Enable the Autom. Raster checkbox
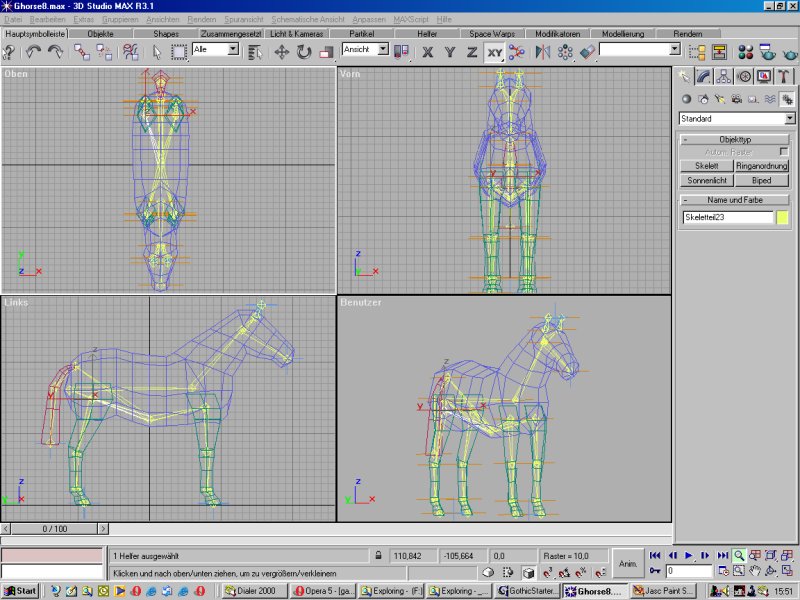The width and height of the screenshot is (800, 600). 784,152
